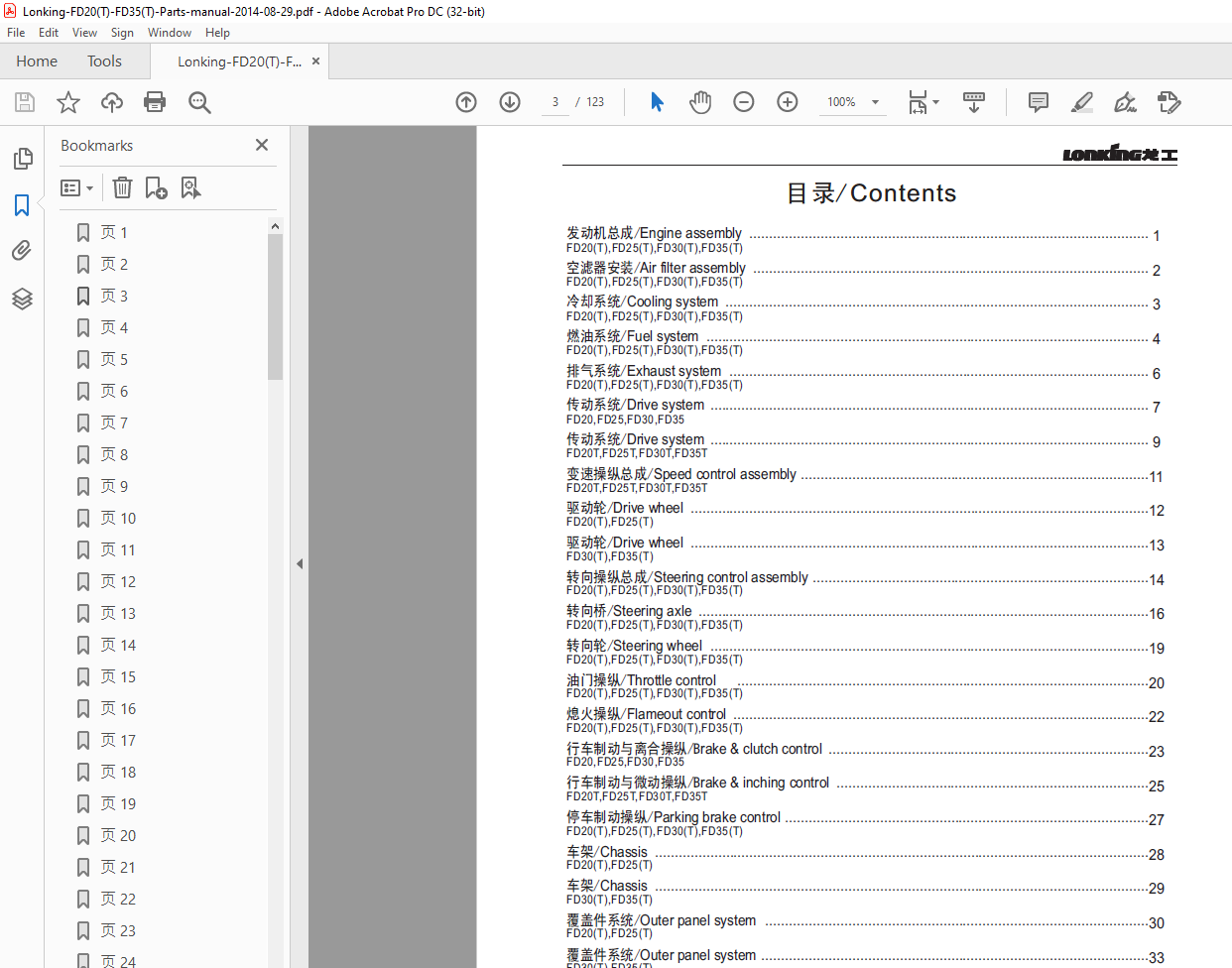Click the bookmarks scrollbar thumb
Viewport: 1232px width, 968px height.
[x=275, y=306]
